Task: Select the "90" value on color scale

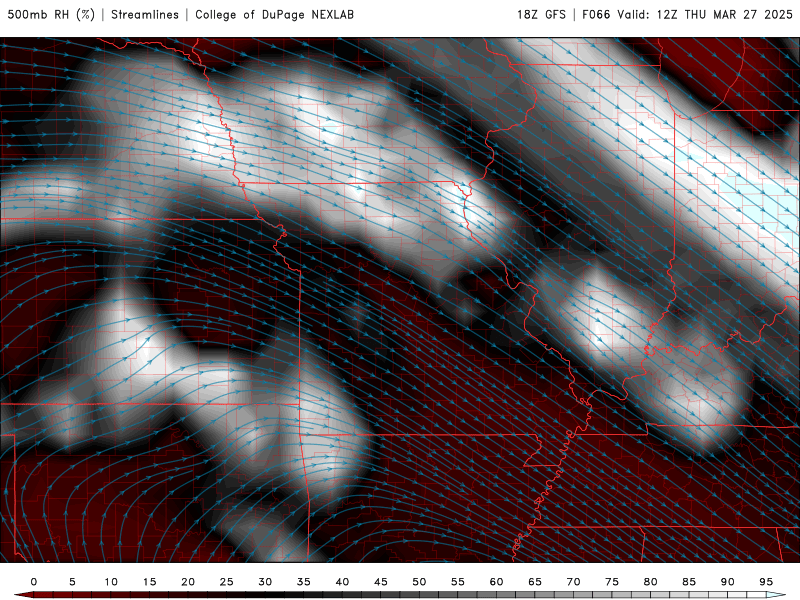Action: pos(728,582)
